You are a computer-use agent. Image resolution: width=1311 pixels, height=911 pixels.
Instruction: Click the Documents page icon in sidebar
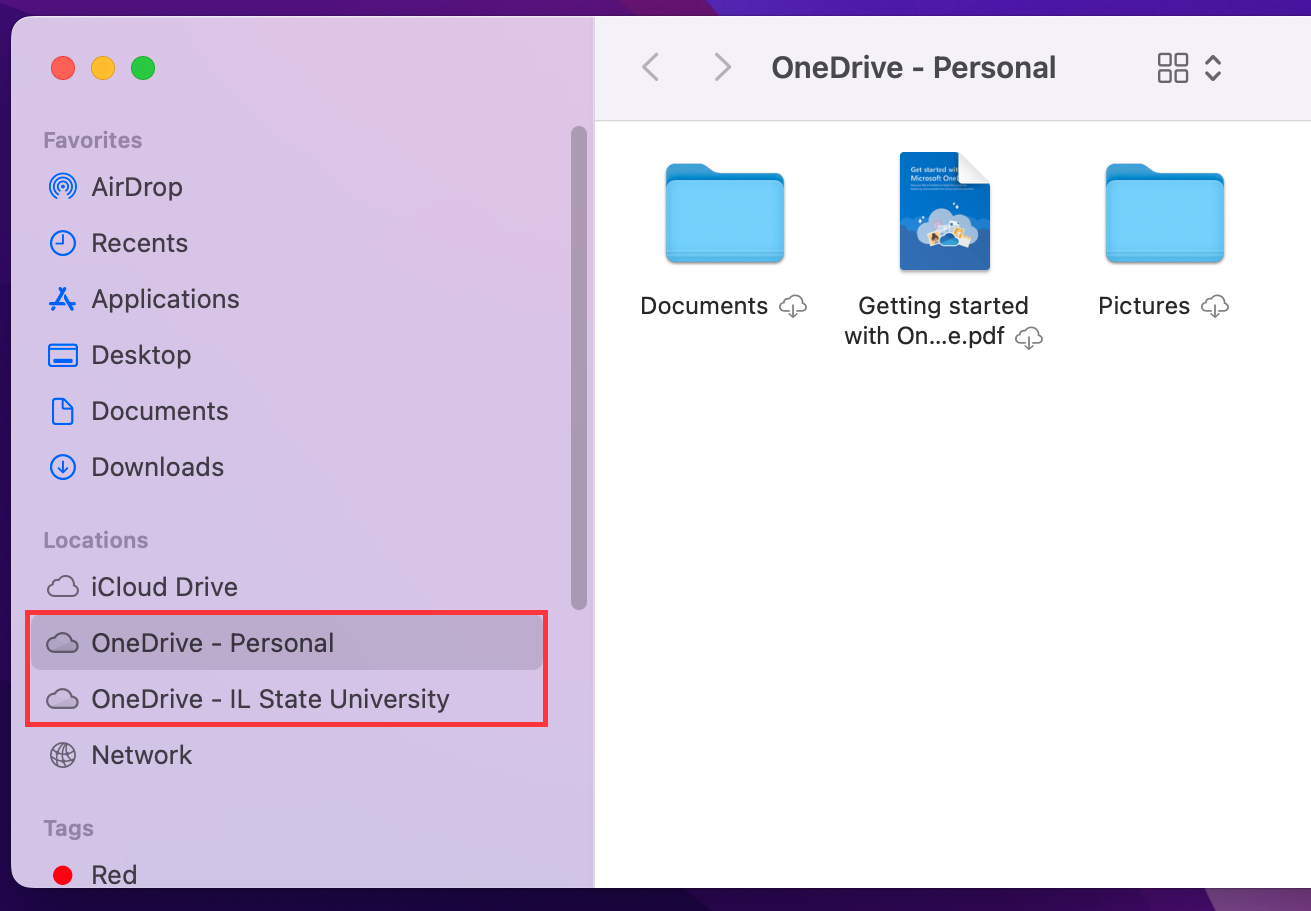tap(62, 411)
